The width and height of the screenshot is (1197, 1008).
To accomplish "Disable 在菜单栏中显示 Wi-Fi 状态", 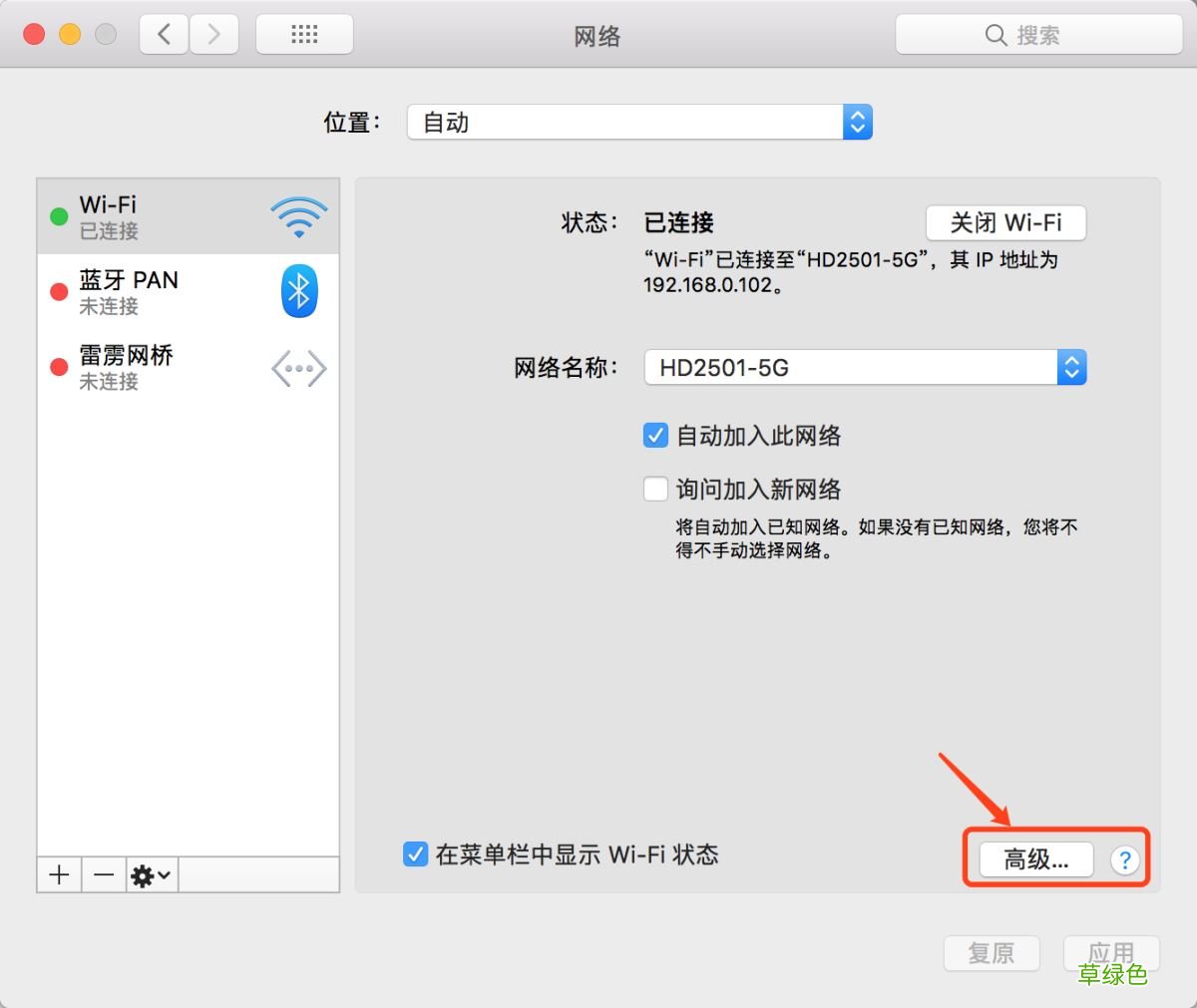I will (415, 853).
